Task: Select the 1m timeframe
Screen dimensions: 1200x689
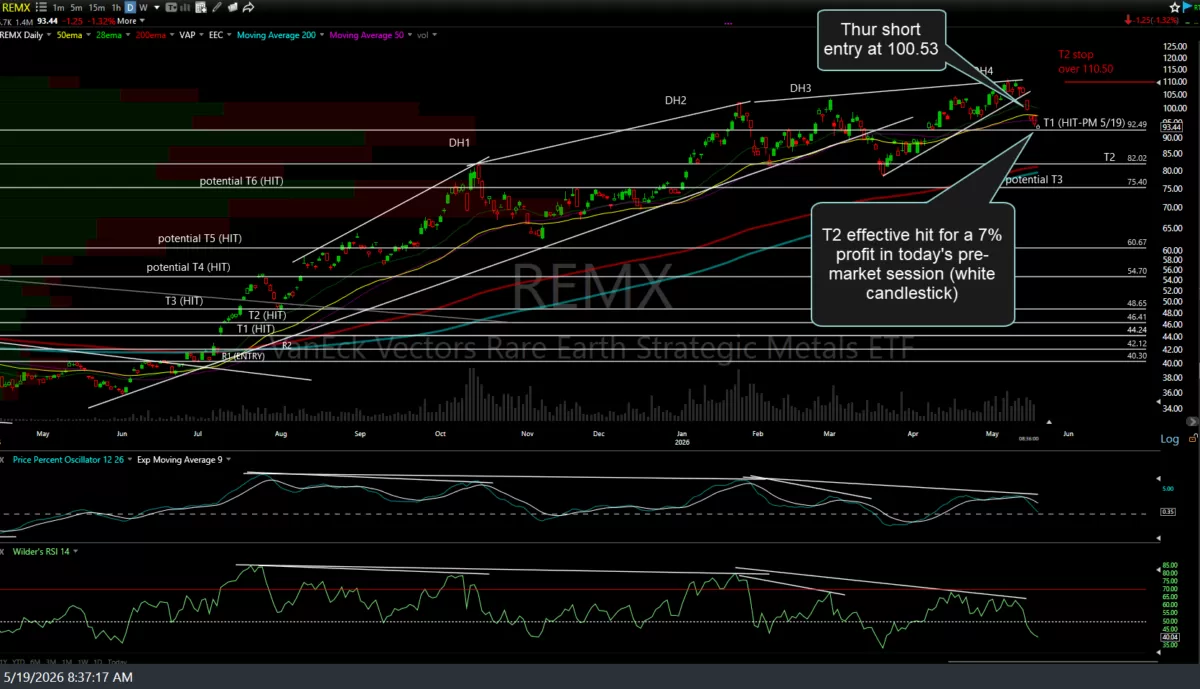Action: pos(58,7)
